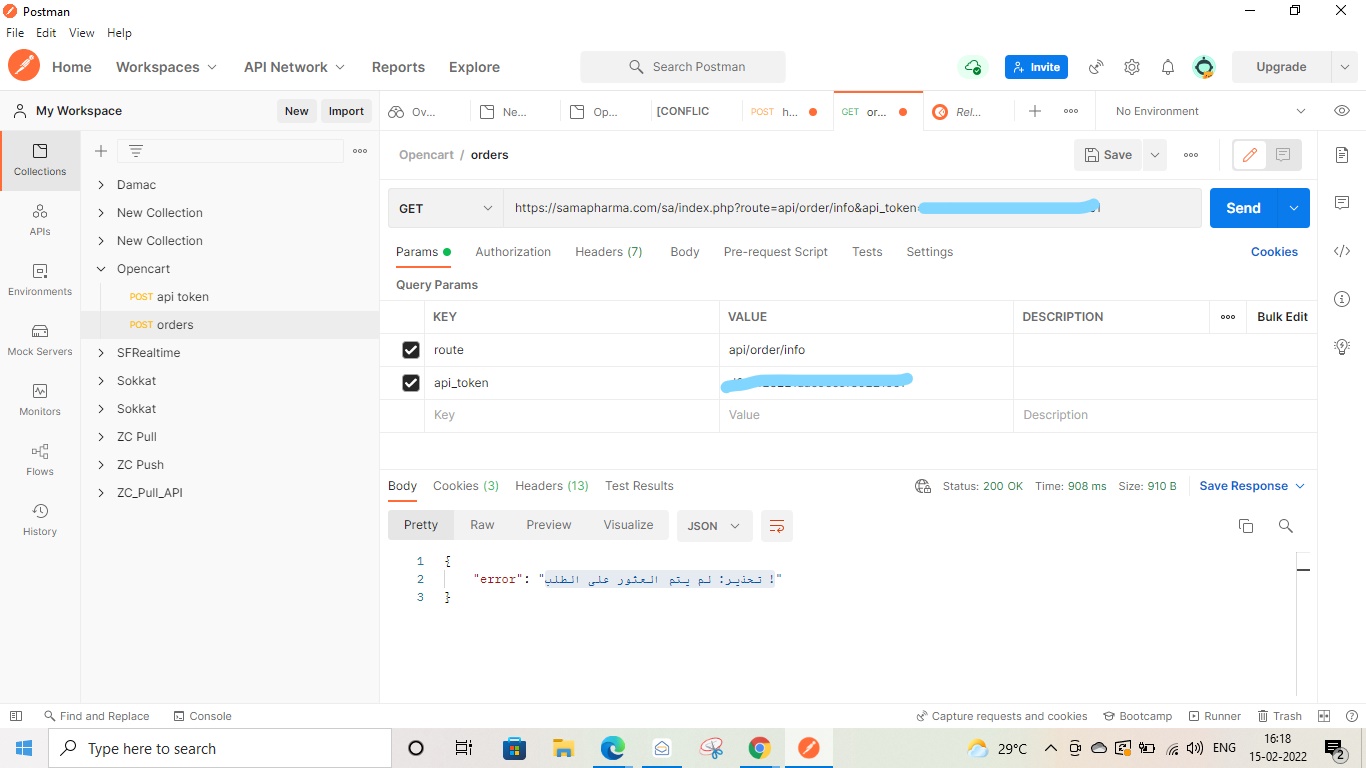Open the documentation icon in right sidebar
Screen dimensions: 1366x768
tap(1342, 155)
